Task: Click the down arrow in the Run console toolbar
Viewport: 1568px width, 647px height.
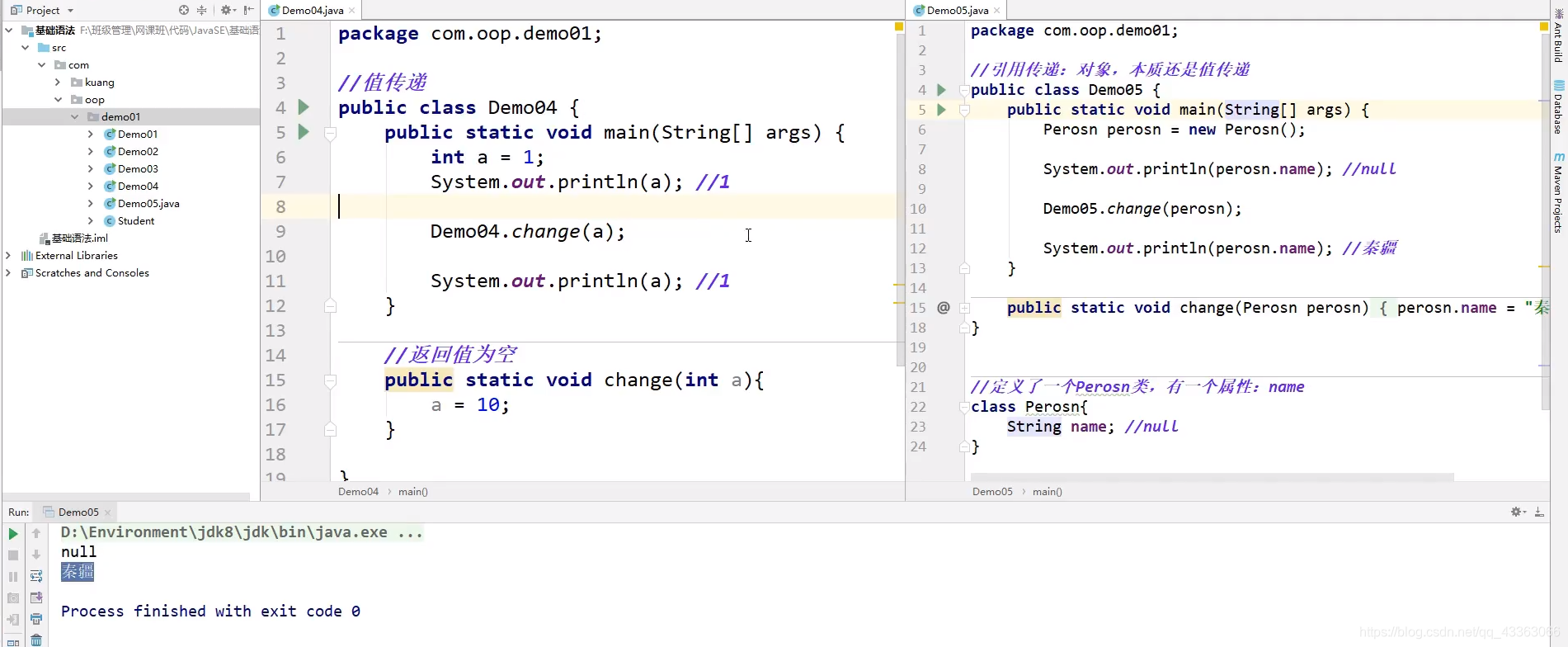Action: click(x=36, y=555)
